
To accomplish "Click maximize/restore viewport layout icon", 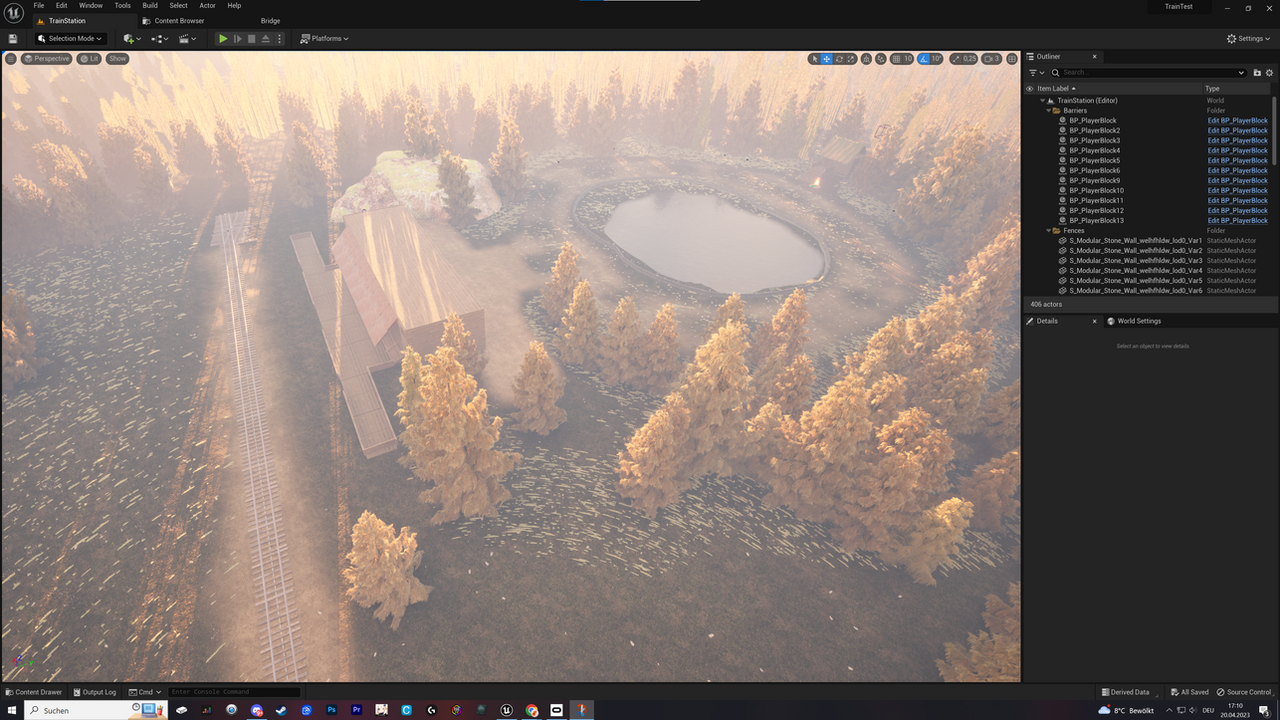I will coord(1012,59).
